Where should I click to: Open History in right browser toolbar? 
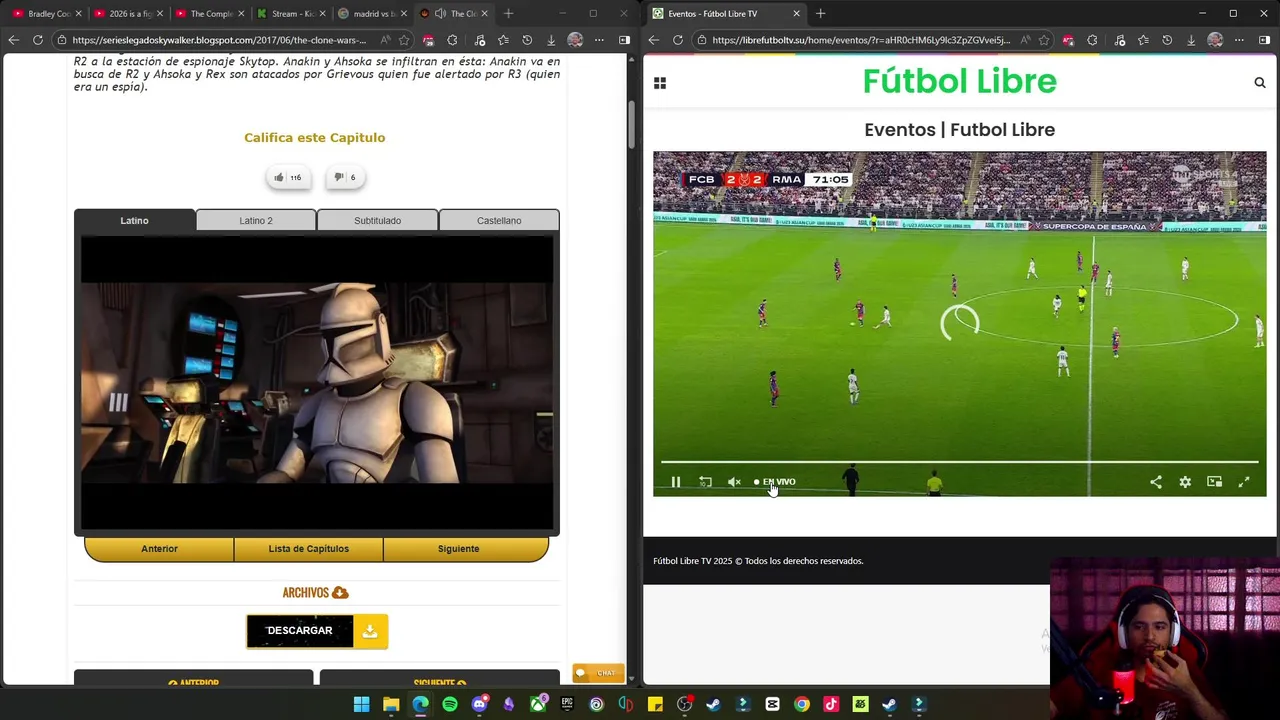coord(1167,40)
